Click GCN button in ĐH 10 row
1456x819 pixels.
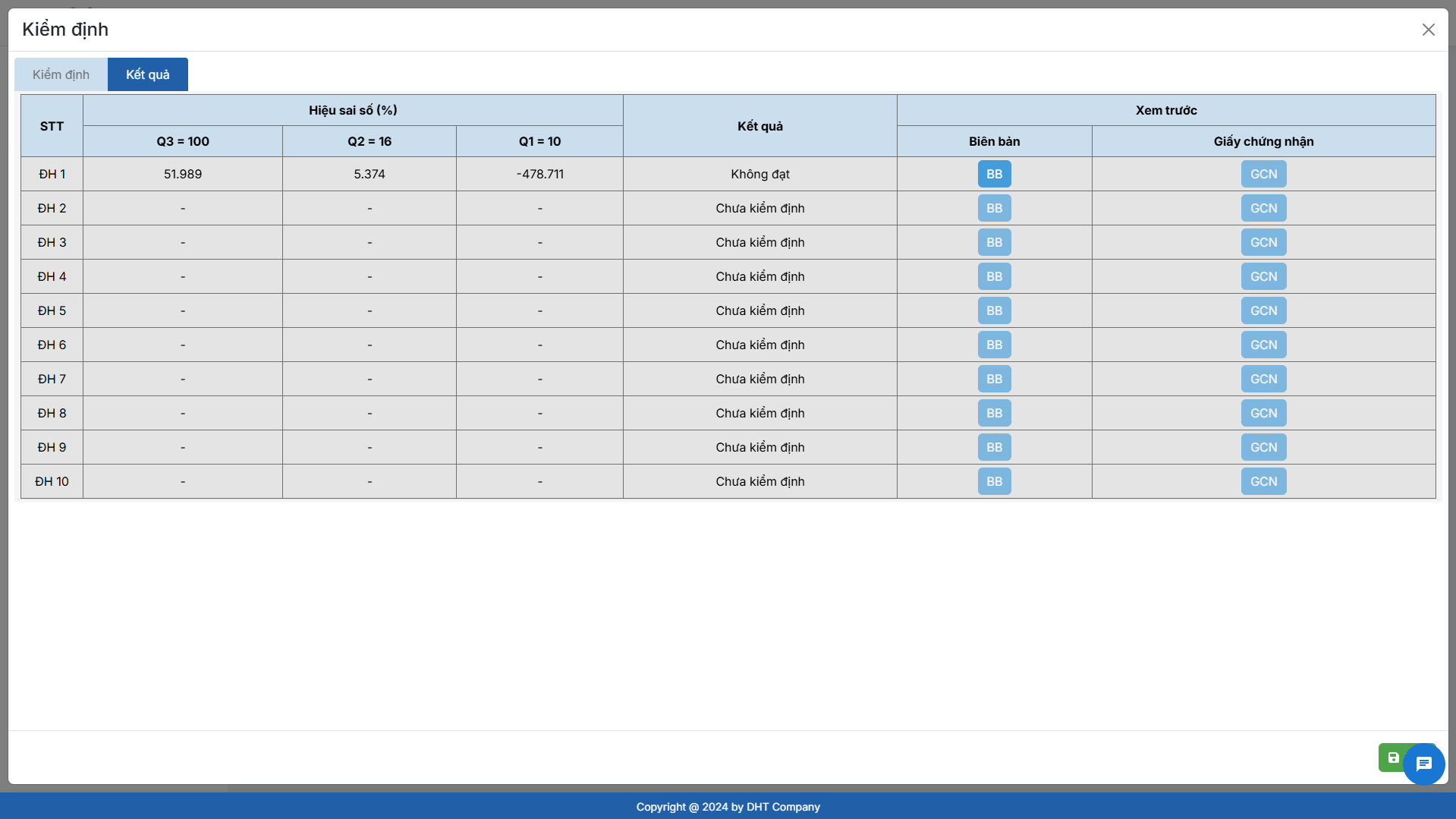point(1263,481)
